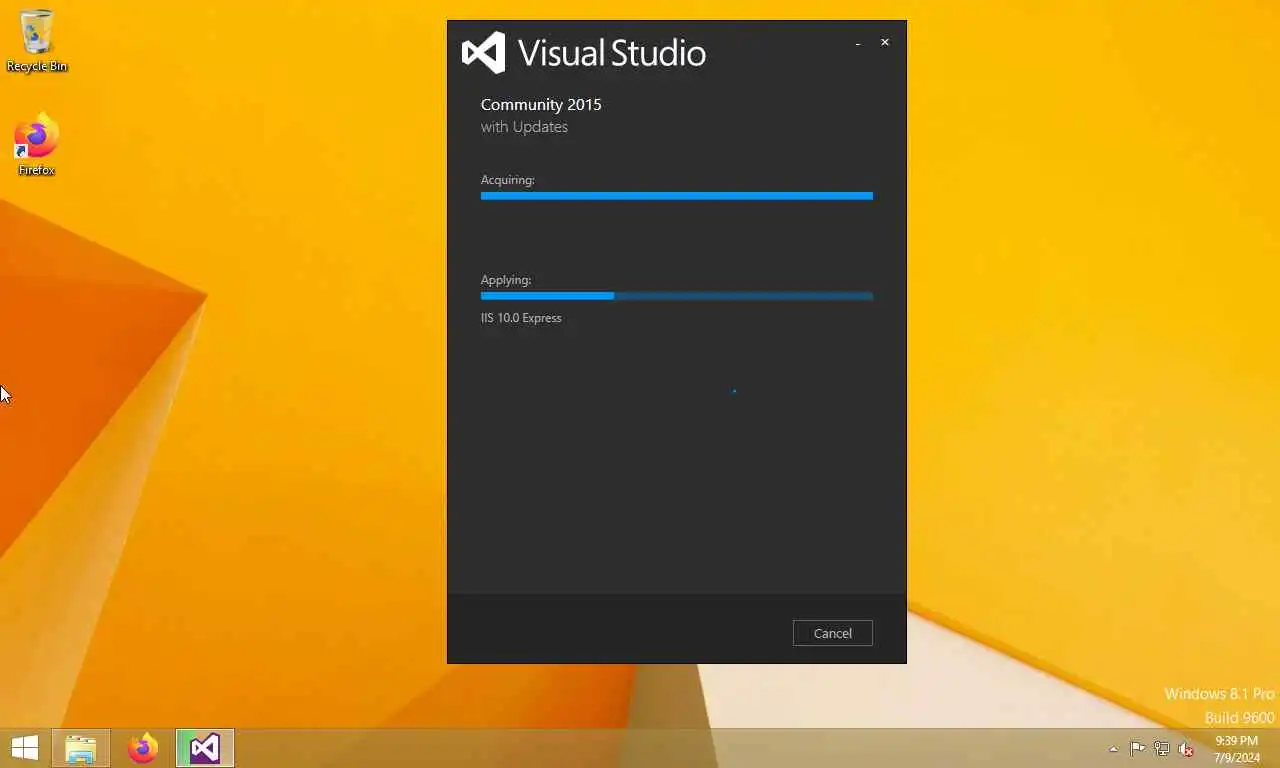Click the muted volume tray icon
Image resolution: width=1280 pixels, height=768 pixels.
click(1186, 749)
